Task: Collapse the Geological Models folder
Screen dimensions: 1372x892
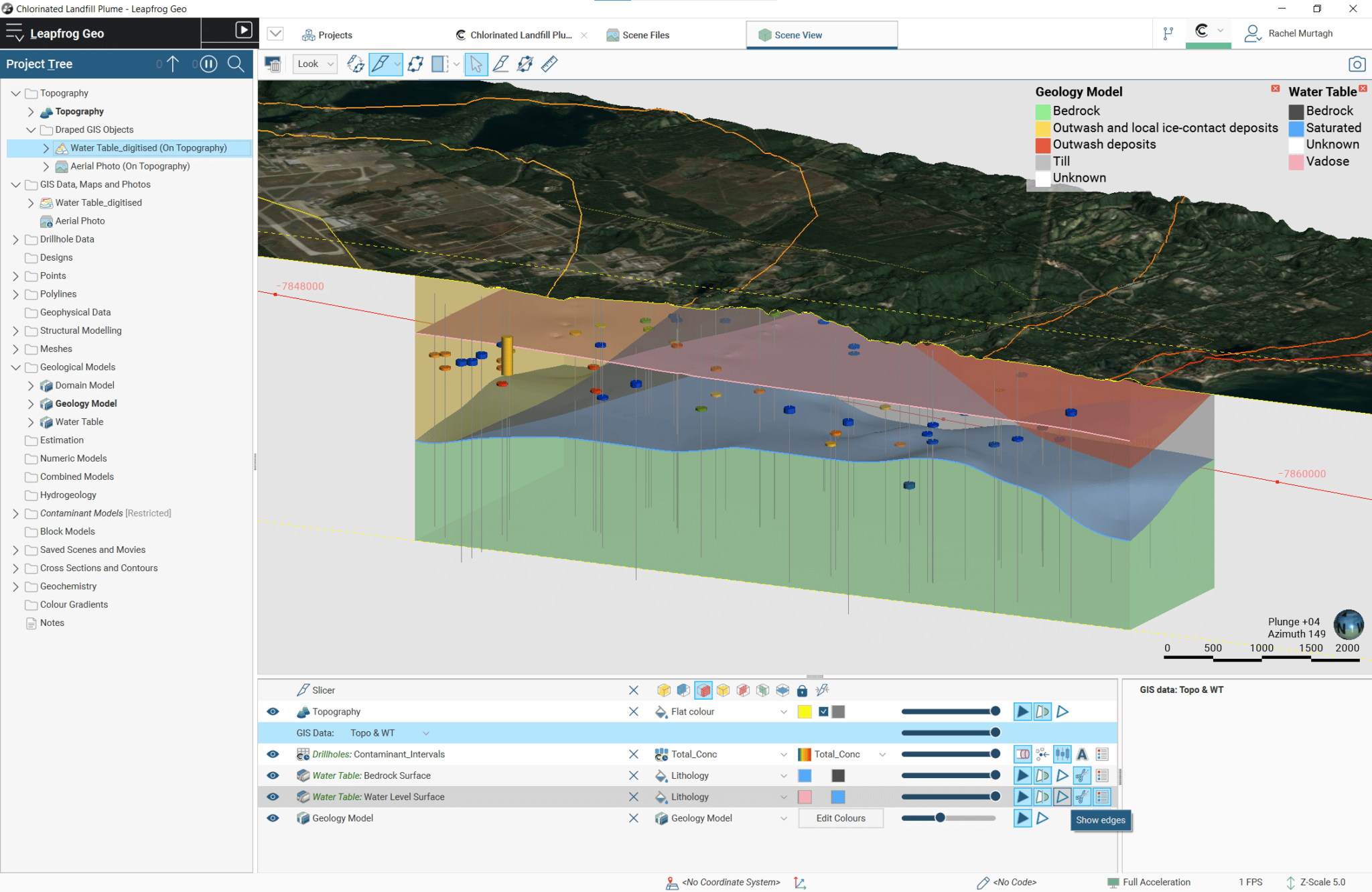Action: [x=15, y=367]
